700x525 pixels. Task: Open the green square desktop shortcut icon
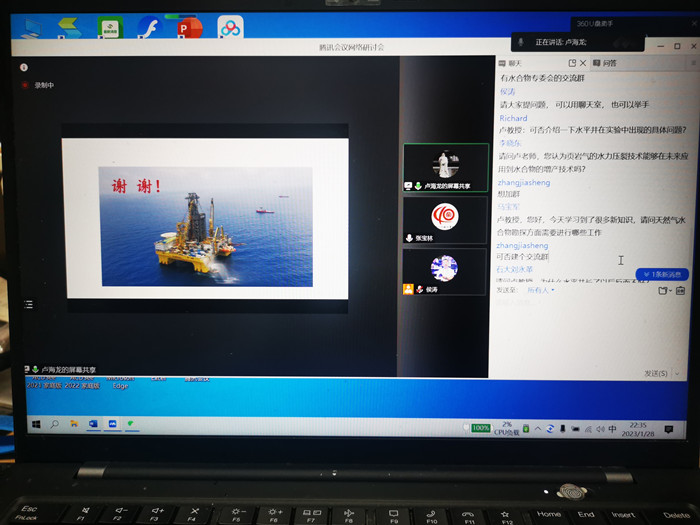110,28
